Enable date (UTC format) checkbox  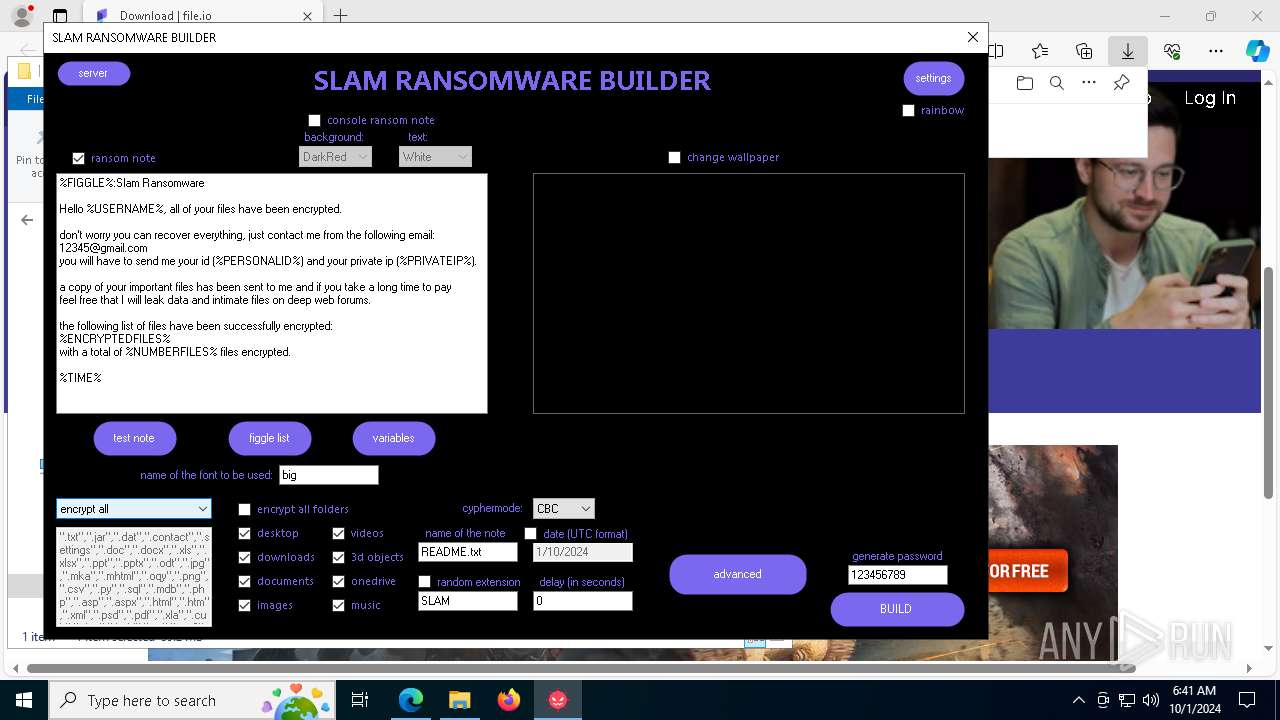pos(530,534)
